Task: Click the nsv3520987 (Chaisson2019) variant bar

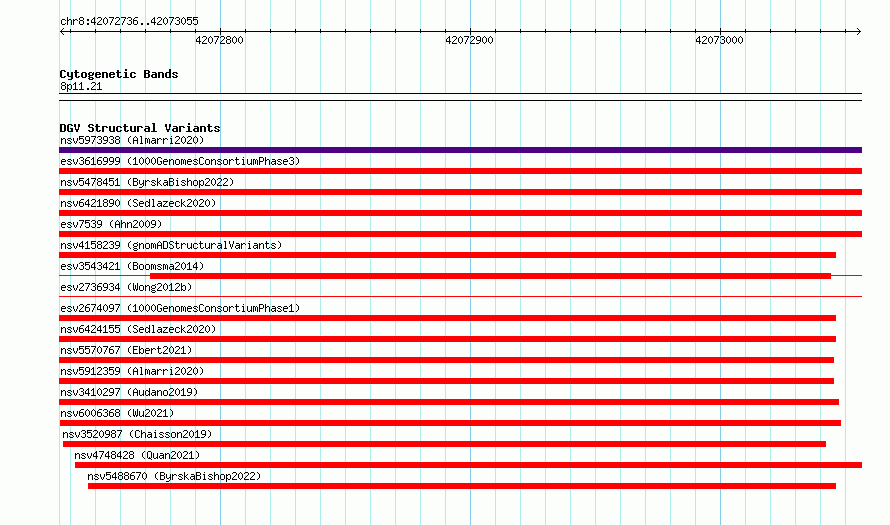Action: (444, 444)
